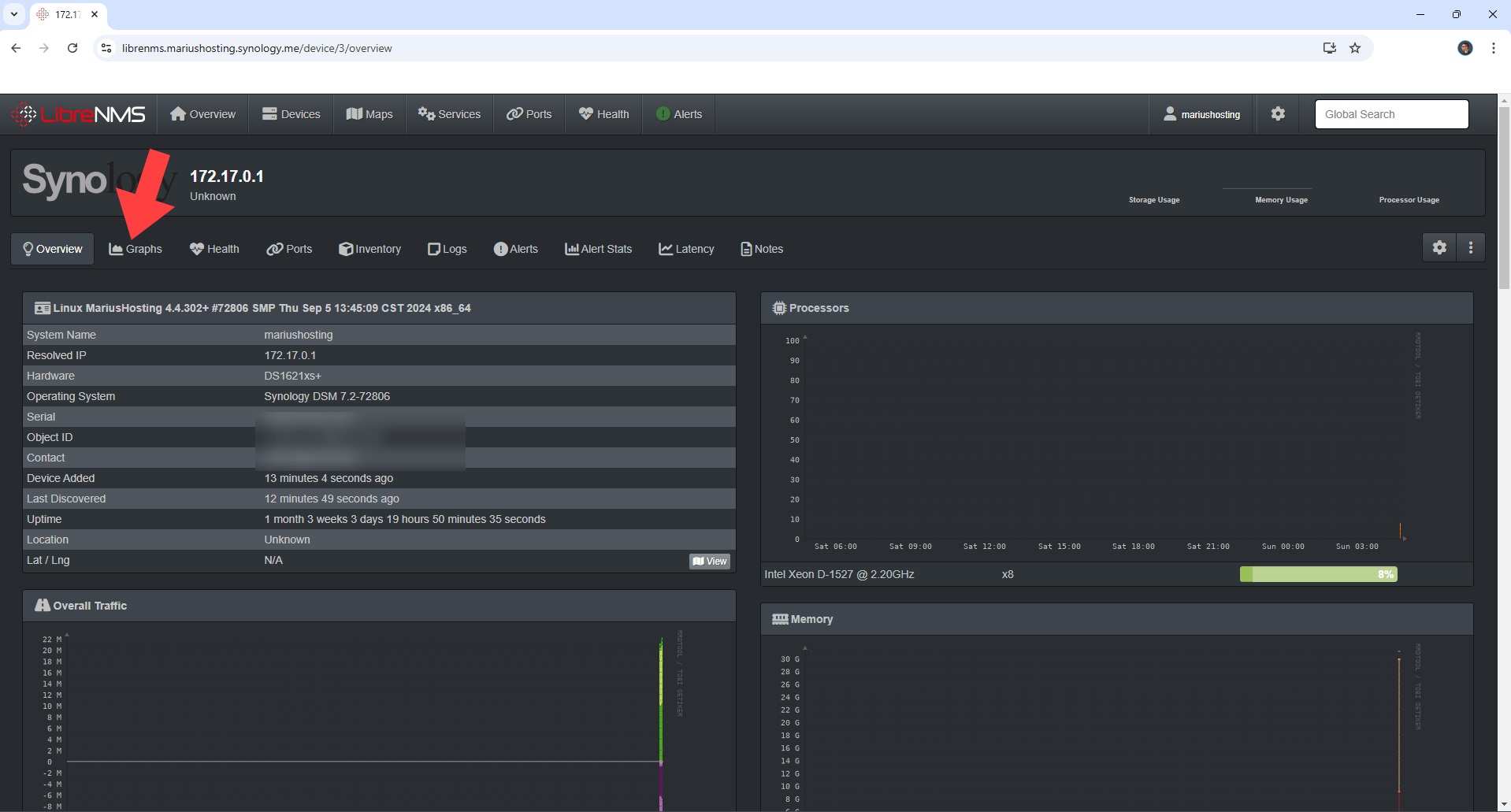Open the Services menu
This screenshot has width=1511, height=812.
coord(449,114)
